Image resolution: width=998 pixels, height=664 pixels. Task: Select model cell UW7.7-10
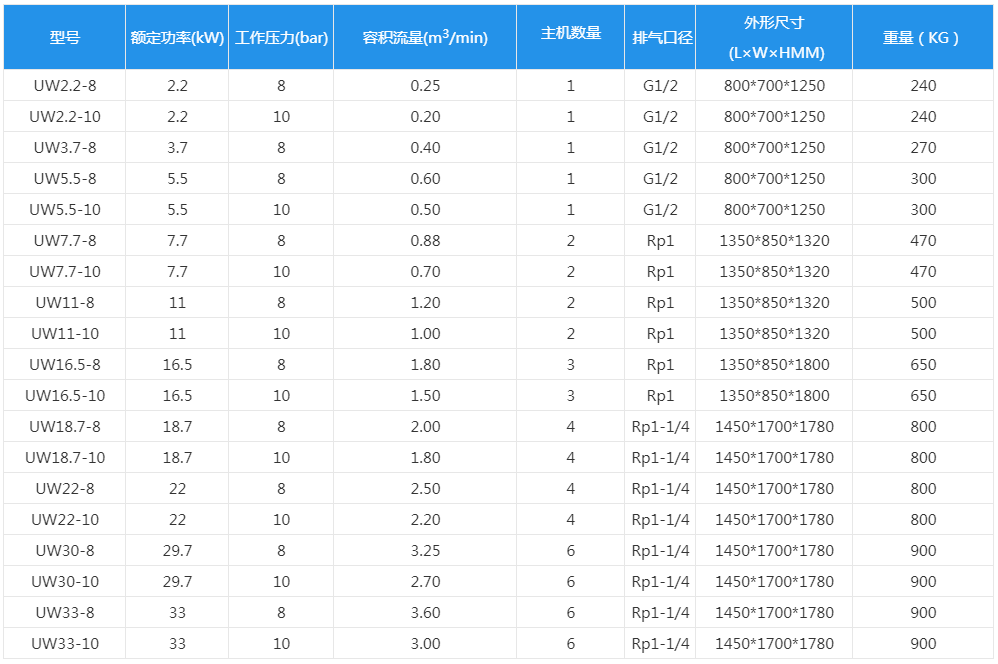coord(65,272)
